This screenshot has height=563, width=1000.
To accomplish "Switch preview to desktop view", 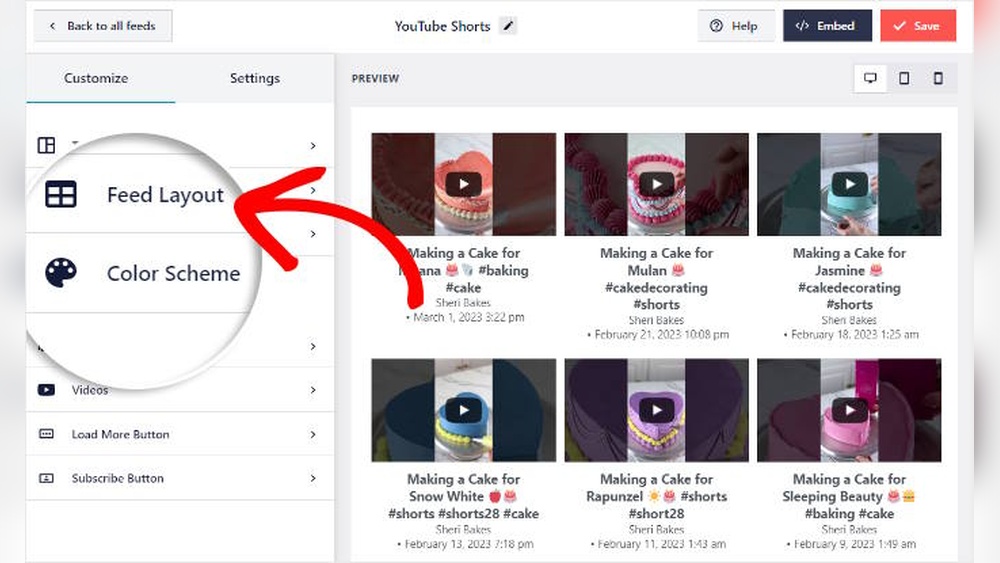I will pos(870,78).
